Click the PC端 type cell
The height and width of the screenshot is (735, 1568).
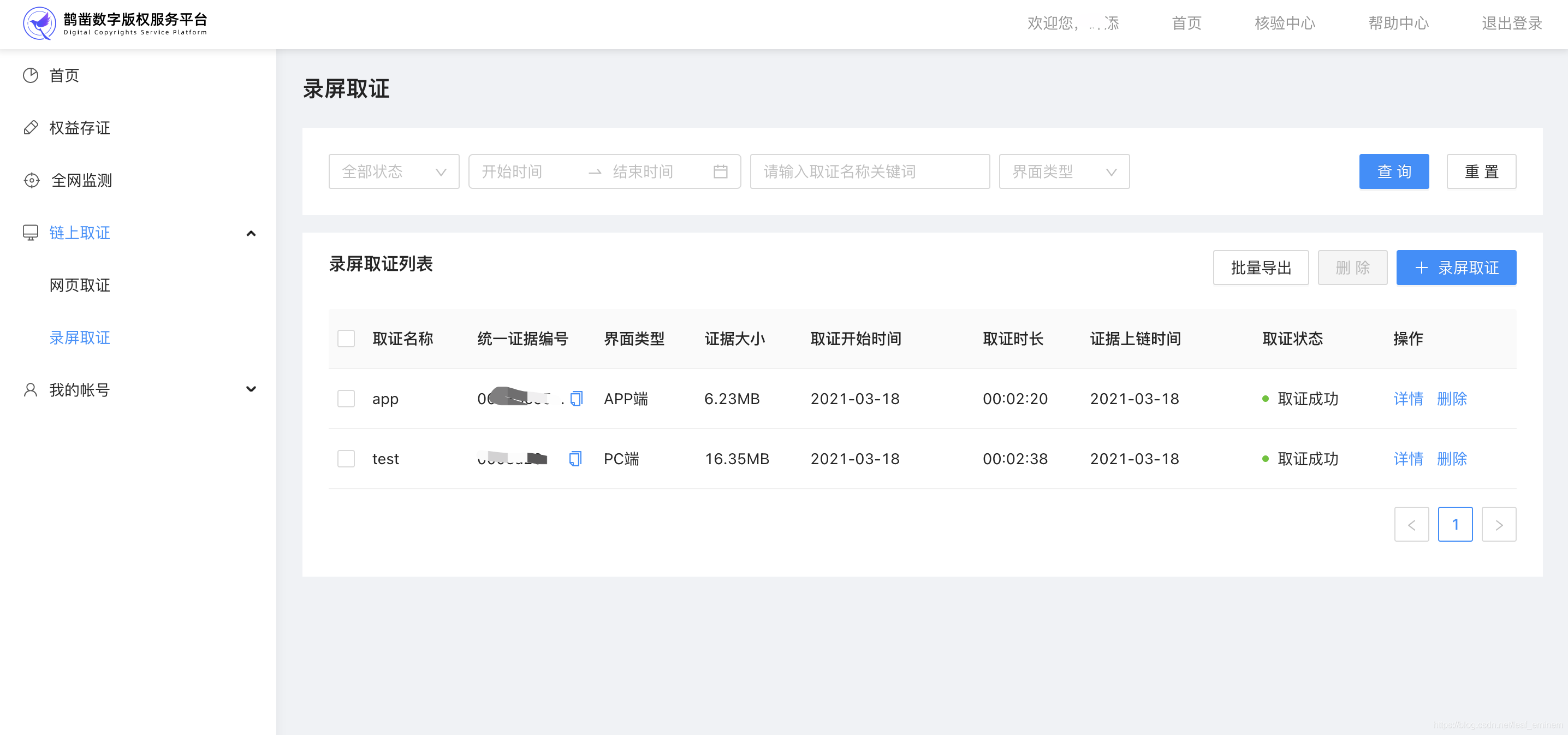[621, 459]
